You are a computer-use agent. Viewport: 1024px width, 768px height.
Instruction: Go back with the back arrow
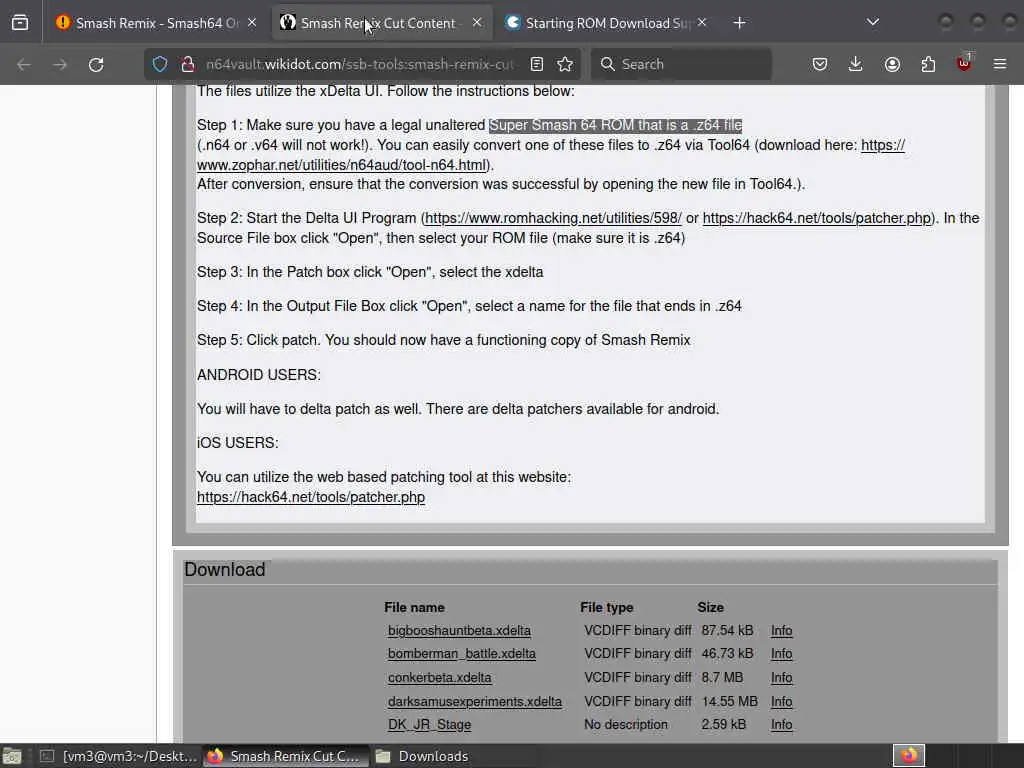24,64
